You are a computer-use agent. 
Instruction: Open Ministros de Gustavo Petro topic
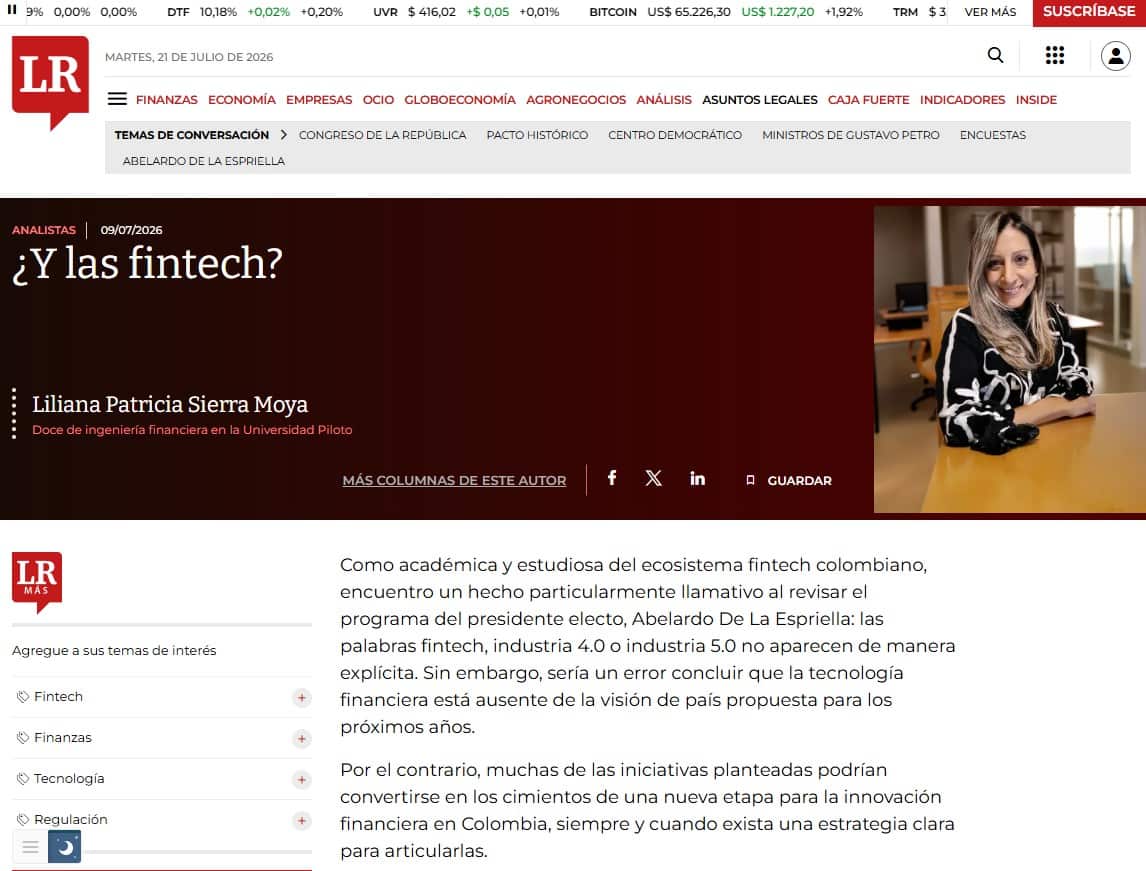tap(851, 135)
